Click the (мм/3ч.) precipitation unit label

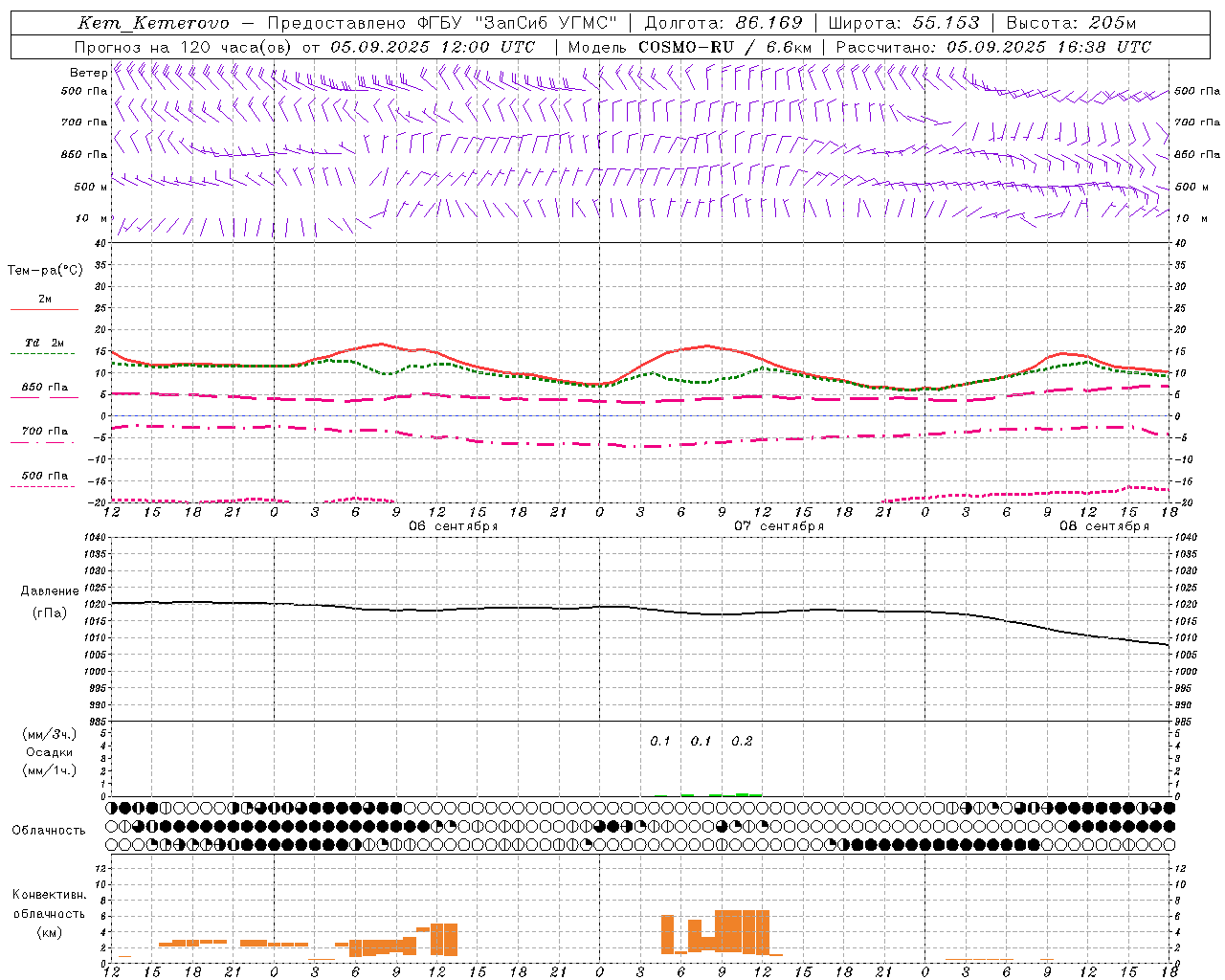[x=49, y=734]
